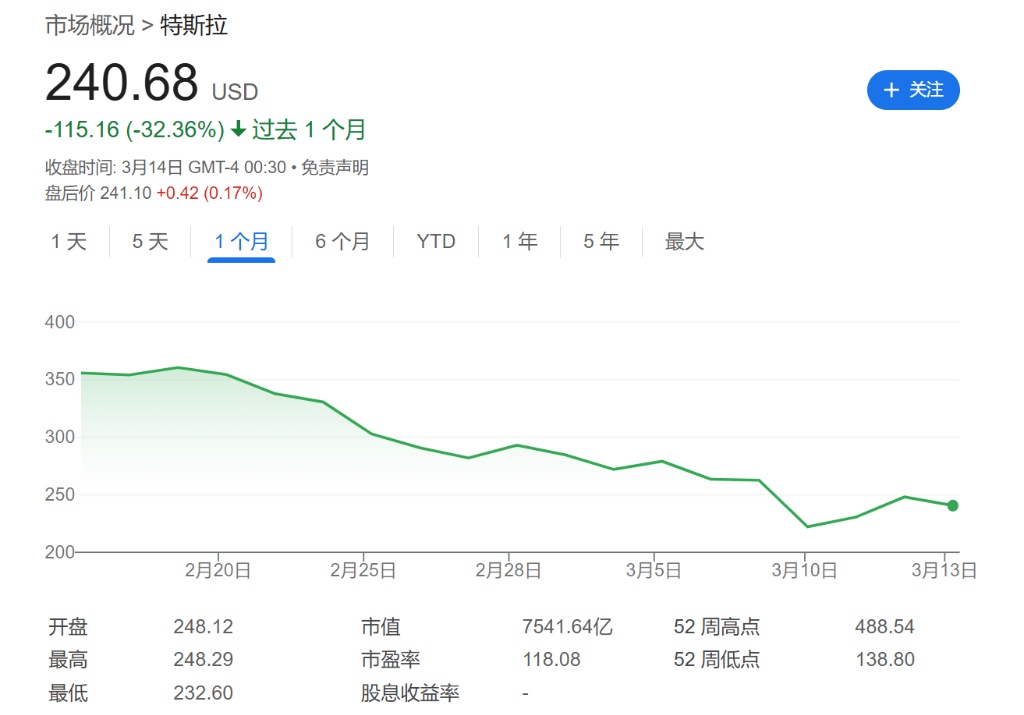Viewport: 1024px width, 715px height.
Task: Click the green endpoint dot on chart
Action: pyautogui.click(x=952, y=506)
